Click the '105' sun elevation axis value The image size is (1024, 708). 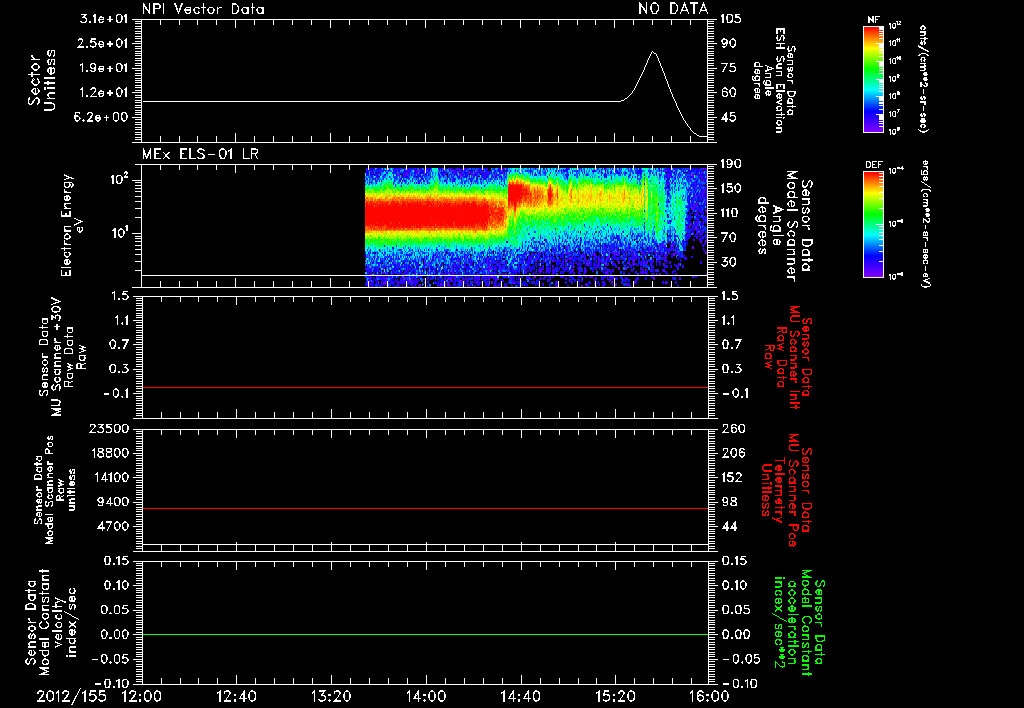pyautogui.click(x=731, y=19)
